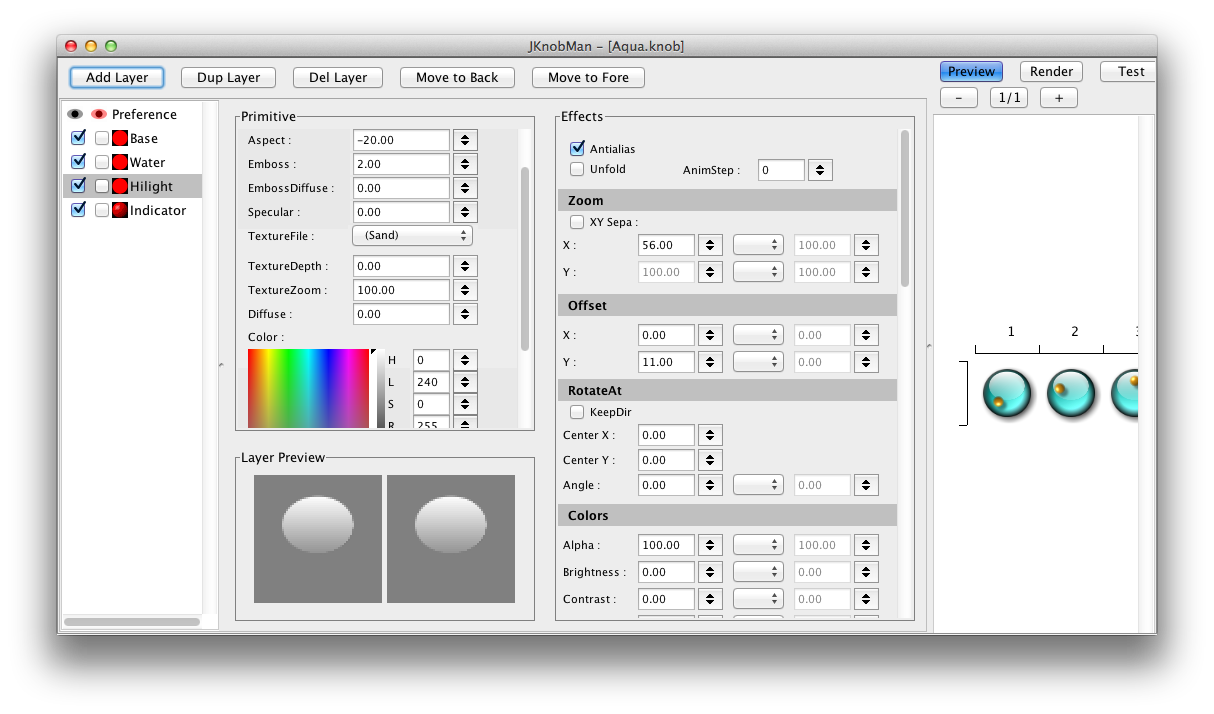Screen dimensions: 1214x714
Task: Click the Zoom X value field
Action: click(666, 245)
